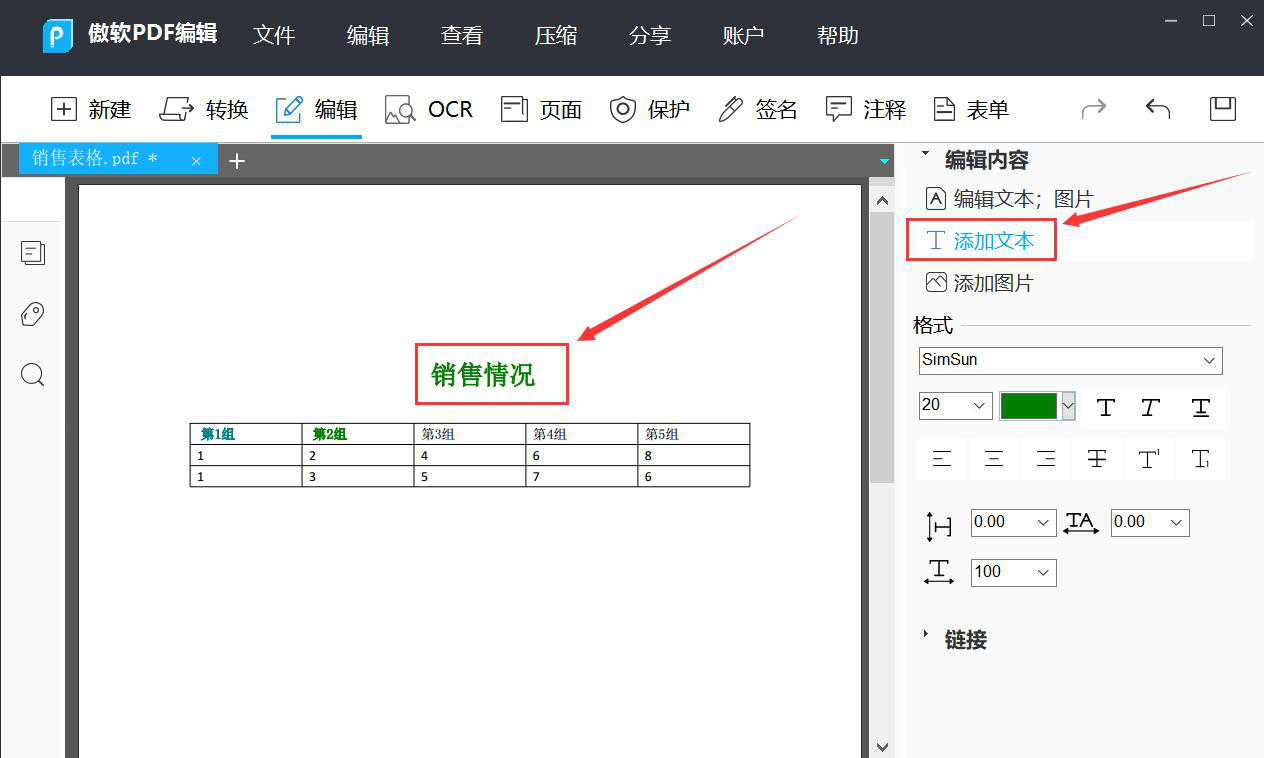Click the scrollbar down arrow
Viewport: 1264px width, 758px height.
[882, 746]
